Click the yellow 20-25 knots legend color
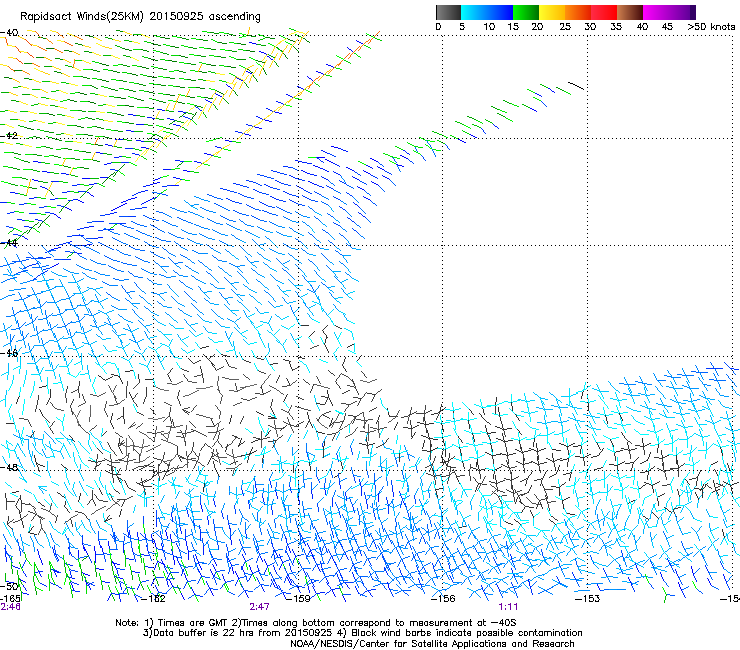Viewport: 740px width, 650px height. [552, 12]
